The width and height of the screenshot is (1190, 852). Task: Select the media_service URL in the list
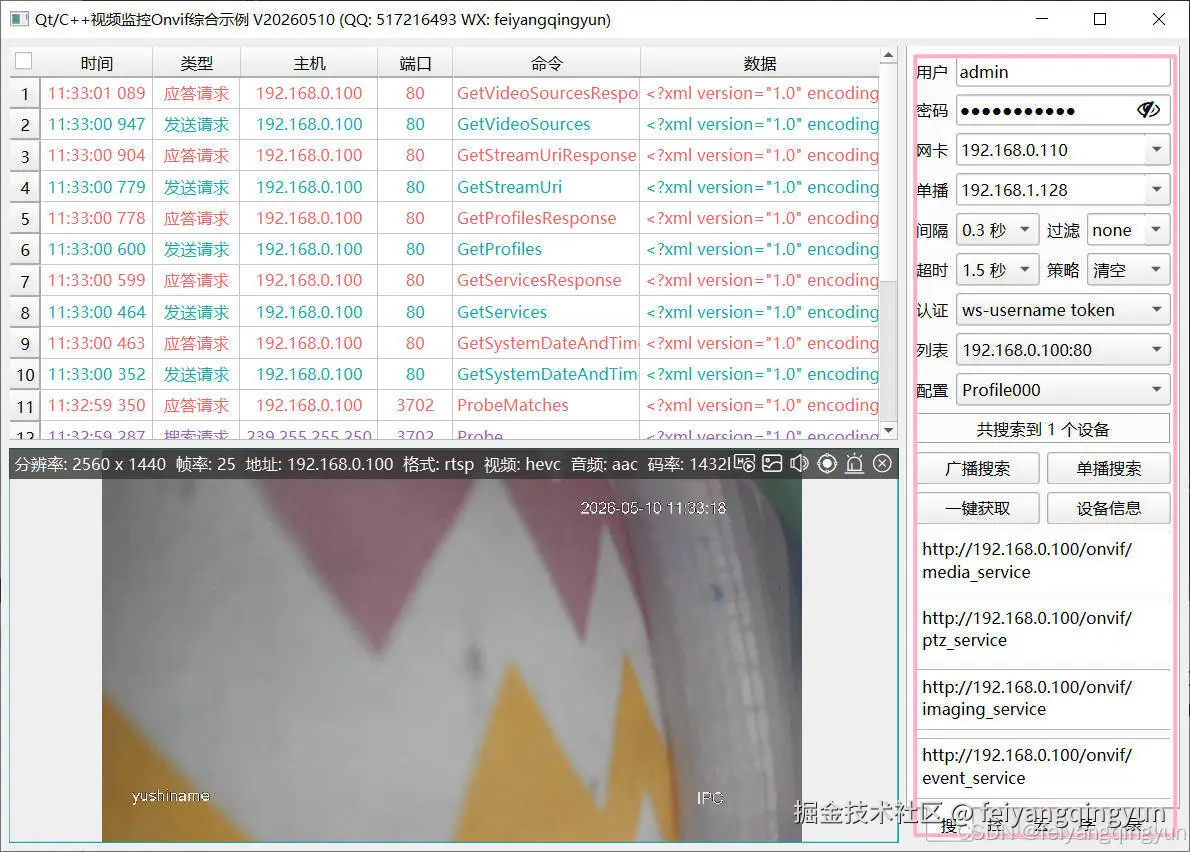[1044, 560]
